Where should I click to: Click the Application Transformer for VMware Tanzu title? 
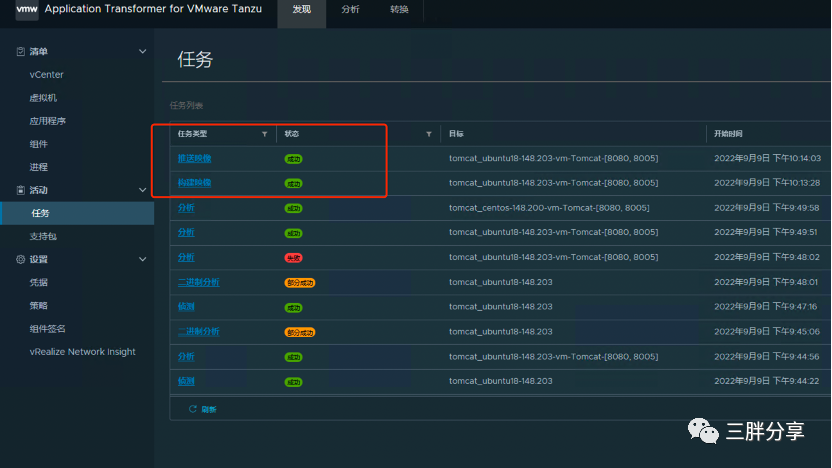(x=153, y=9)
